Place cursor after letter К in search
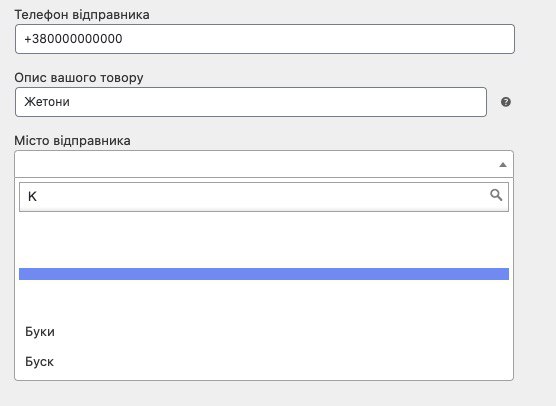This screenshot has width=556, height=406. click(38, 196)
